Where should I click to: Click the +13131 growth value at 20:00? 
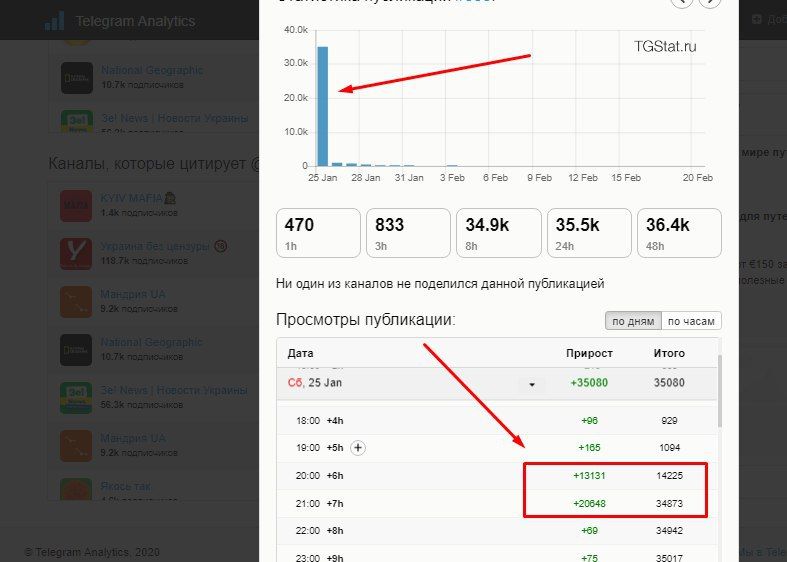(589, 476)
